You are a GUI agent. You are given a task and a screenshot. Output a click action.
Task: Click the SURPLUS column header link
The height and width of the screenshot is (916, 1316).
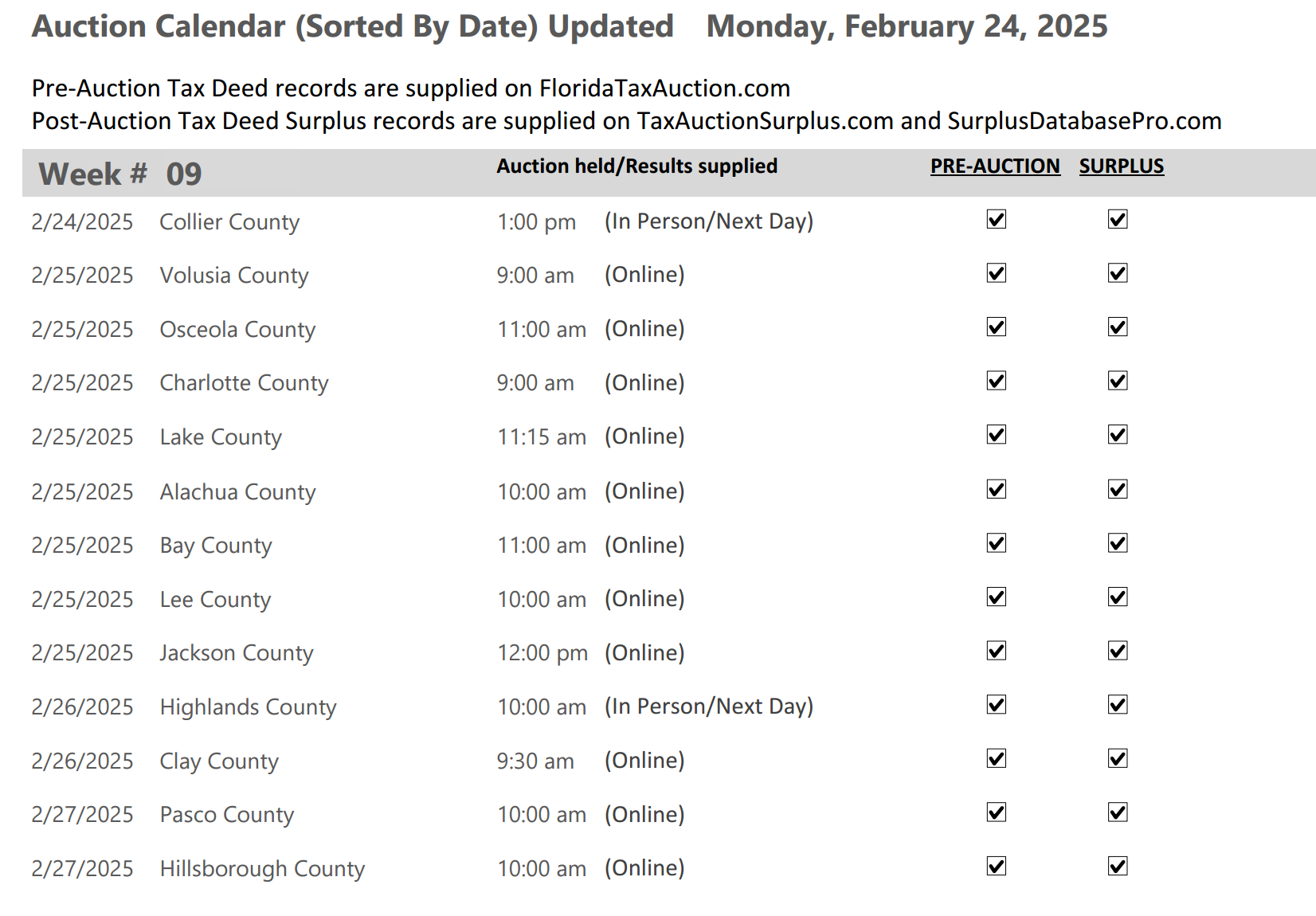point(1121,166)
